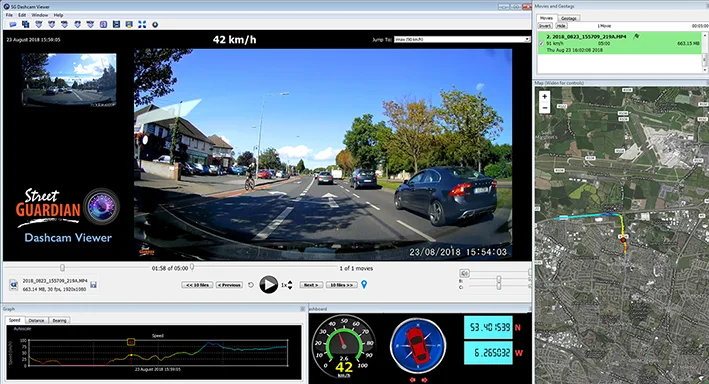This screenshot has width=709, height=384.
Task: Click the purple layout toolbar icon
Action: pyautogui.click(x=103, y=24)
